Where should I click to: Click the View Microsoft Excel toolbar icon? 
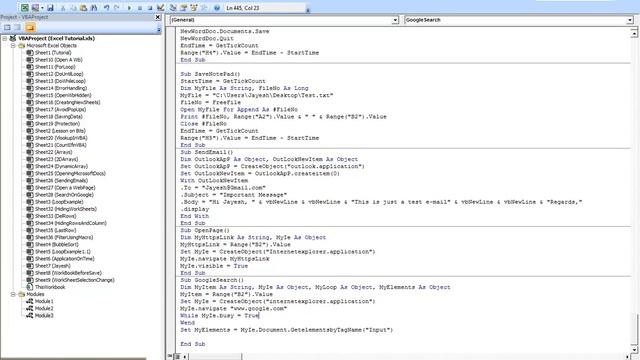(25, 8)
